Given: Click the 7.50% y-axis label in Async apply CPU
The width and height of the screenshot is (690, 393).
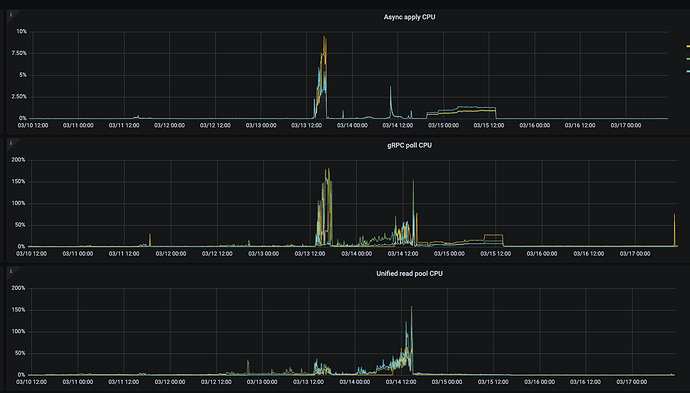Looking at the screenshot, I should pyautogui.click(x=19, y=53).
